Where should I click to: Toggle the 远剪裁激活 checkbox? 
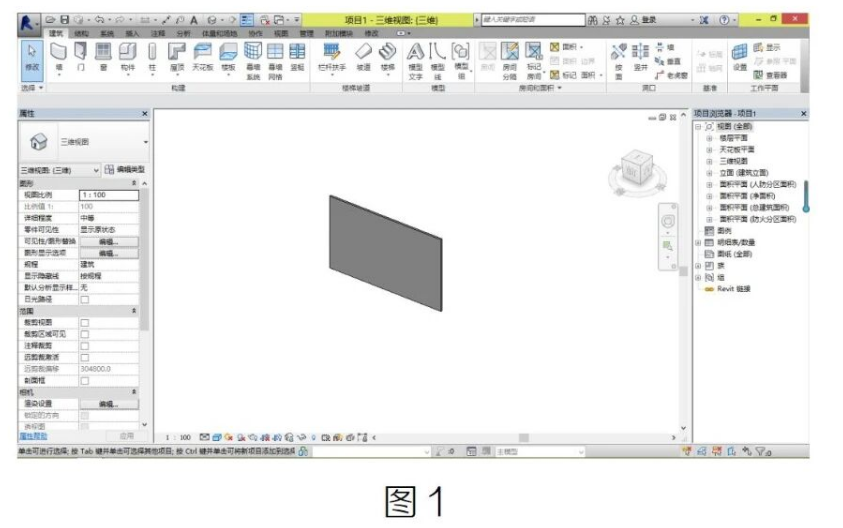click(x=85, y=358)
